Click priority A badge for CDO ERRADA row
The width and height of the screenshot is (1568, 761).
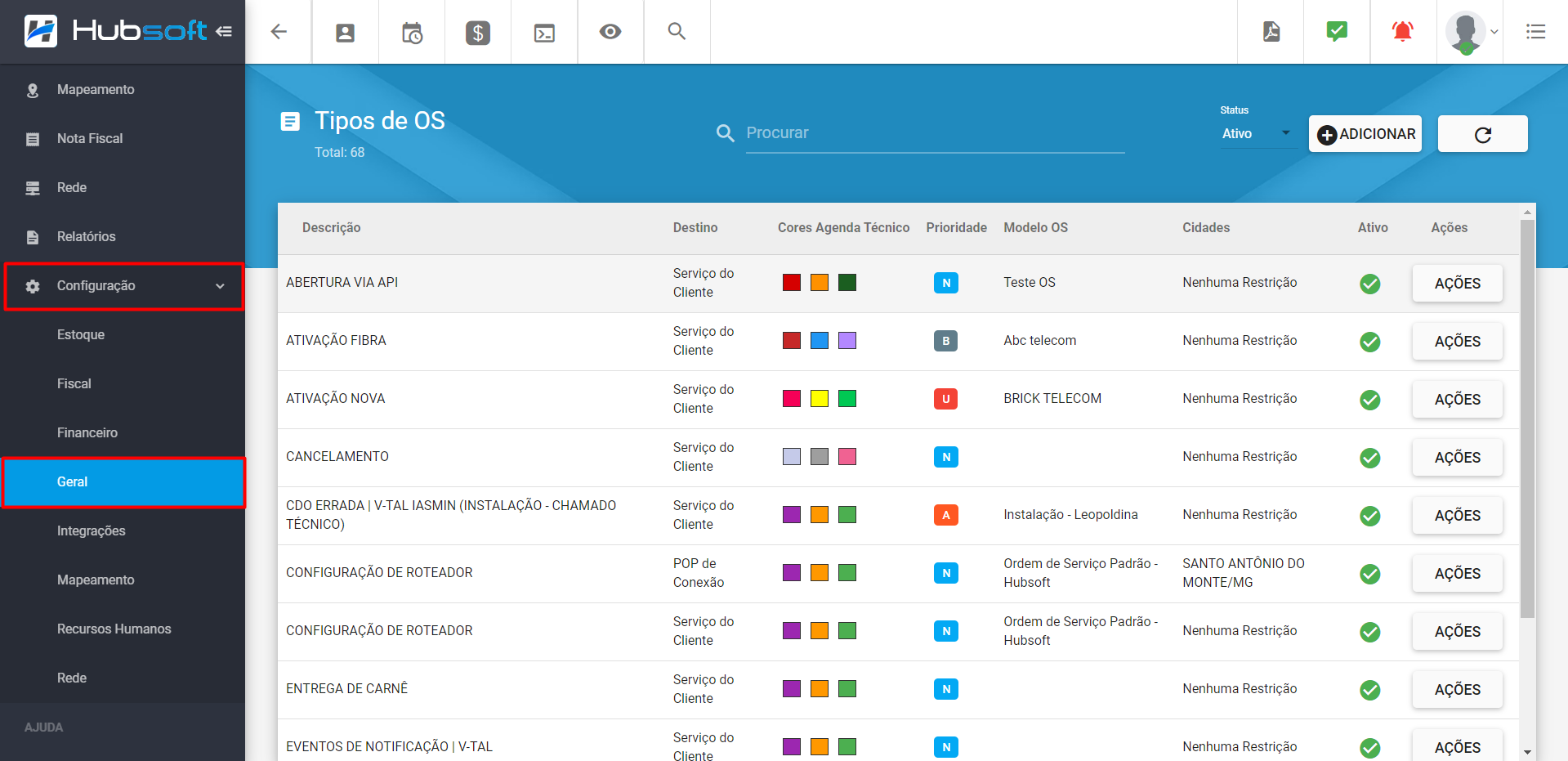click(x=946, y=515)
